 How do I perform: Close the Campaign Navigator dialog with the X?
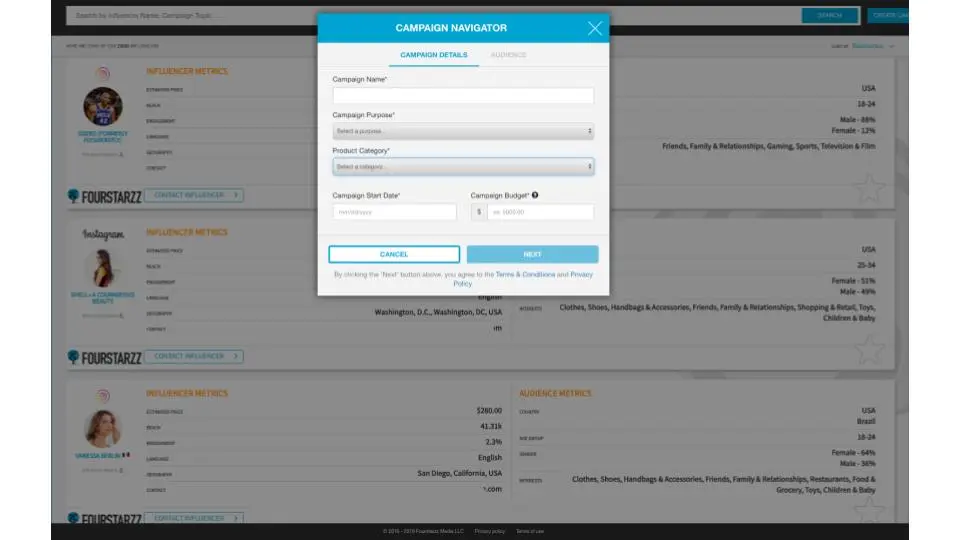(x=595, y=28)
